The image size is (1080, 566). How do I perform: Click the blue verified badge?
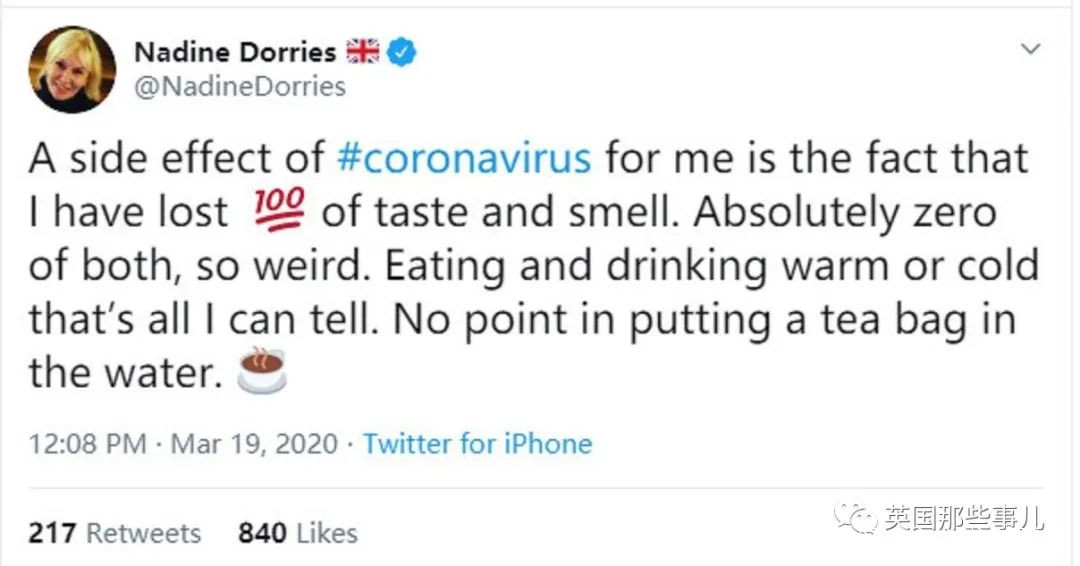[402, 52]
